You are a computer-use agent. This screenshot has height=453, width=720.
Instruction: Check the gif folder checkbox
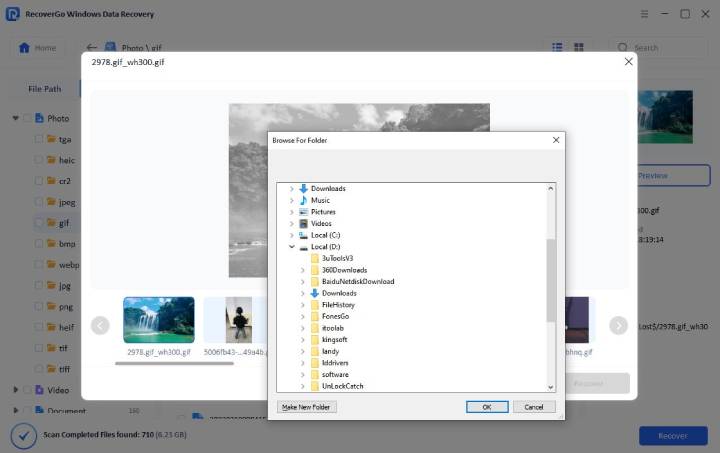click(x=39, y=223)
